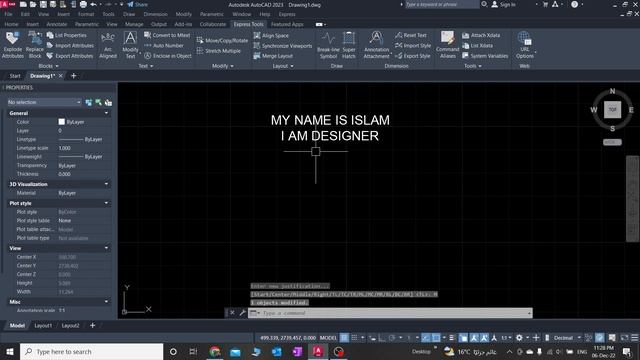
Task: Click the Explode Attributes tool icon
Action: (13, 45)
